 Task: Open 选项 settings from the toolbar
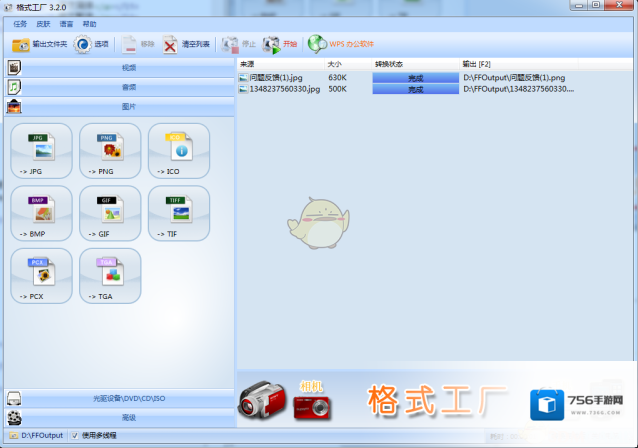91,44
